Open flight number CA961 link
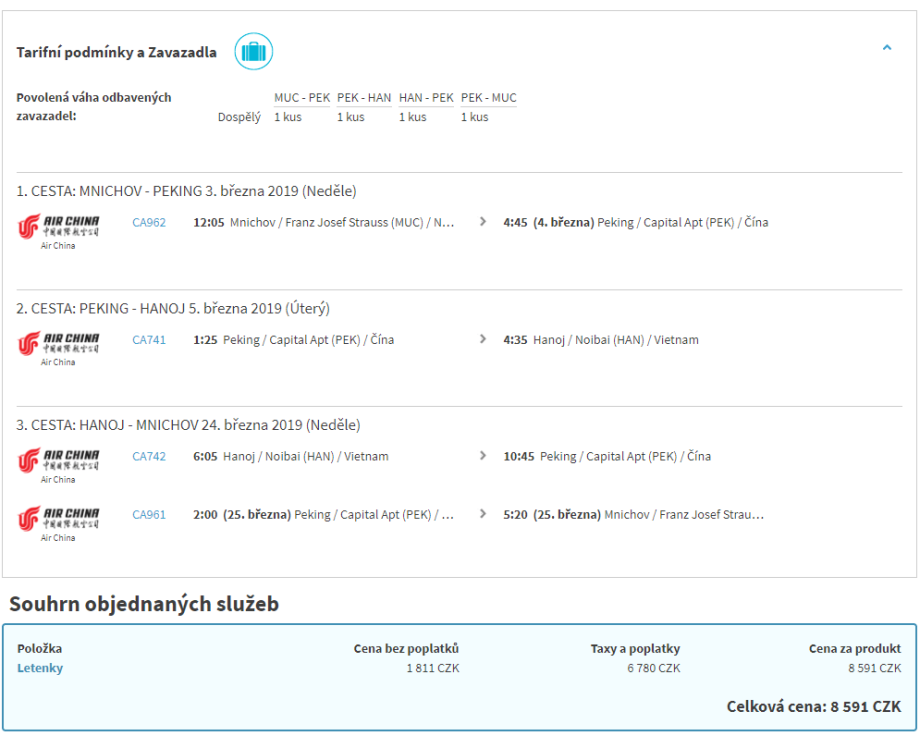This screenshot has height=736, width=920. coord(149,515)
